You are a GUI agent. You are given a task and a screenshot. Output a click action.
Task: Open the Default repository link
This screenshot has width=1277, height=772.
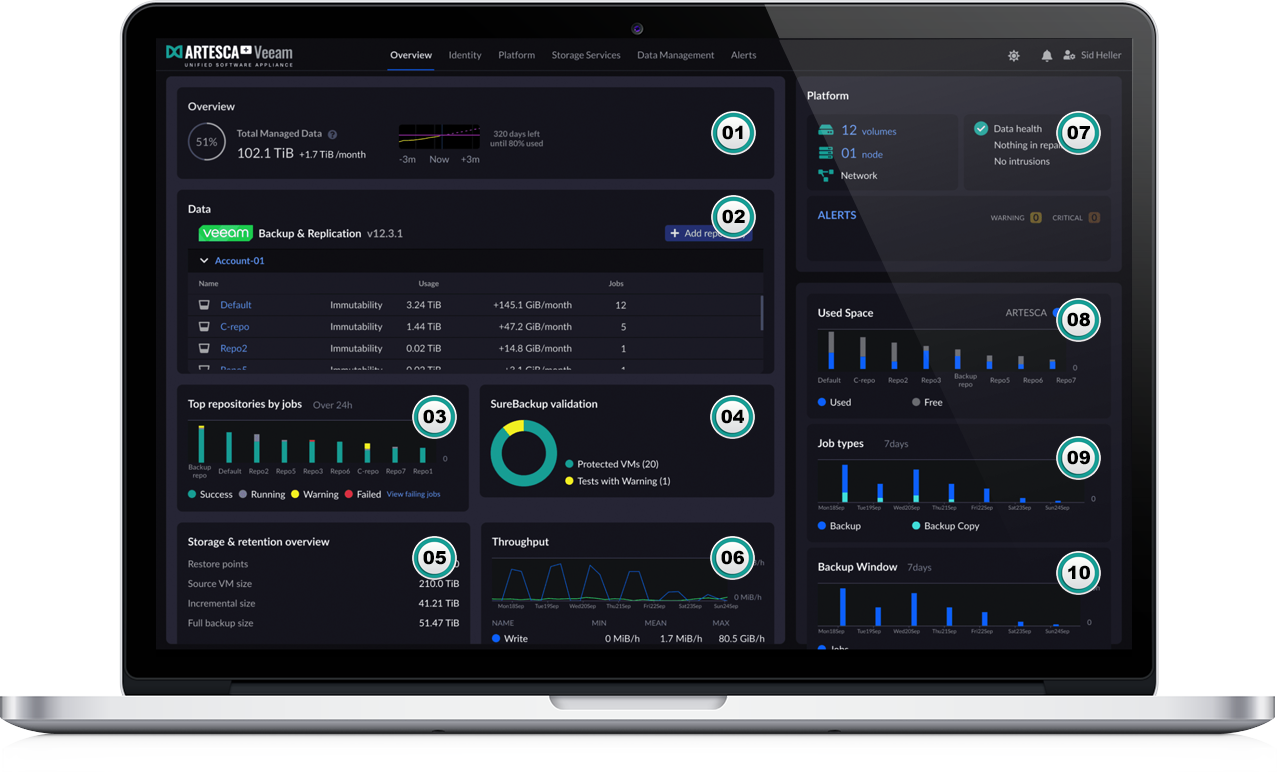coord(236,305)
